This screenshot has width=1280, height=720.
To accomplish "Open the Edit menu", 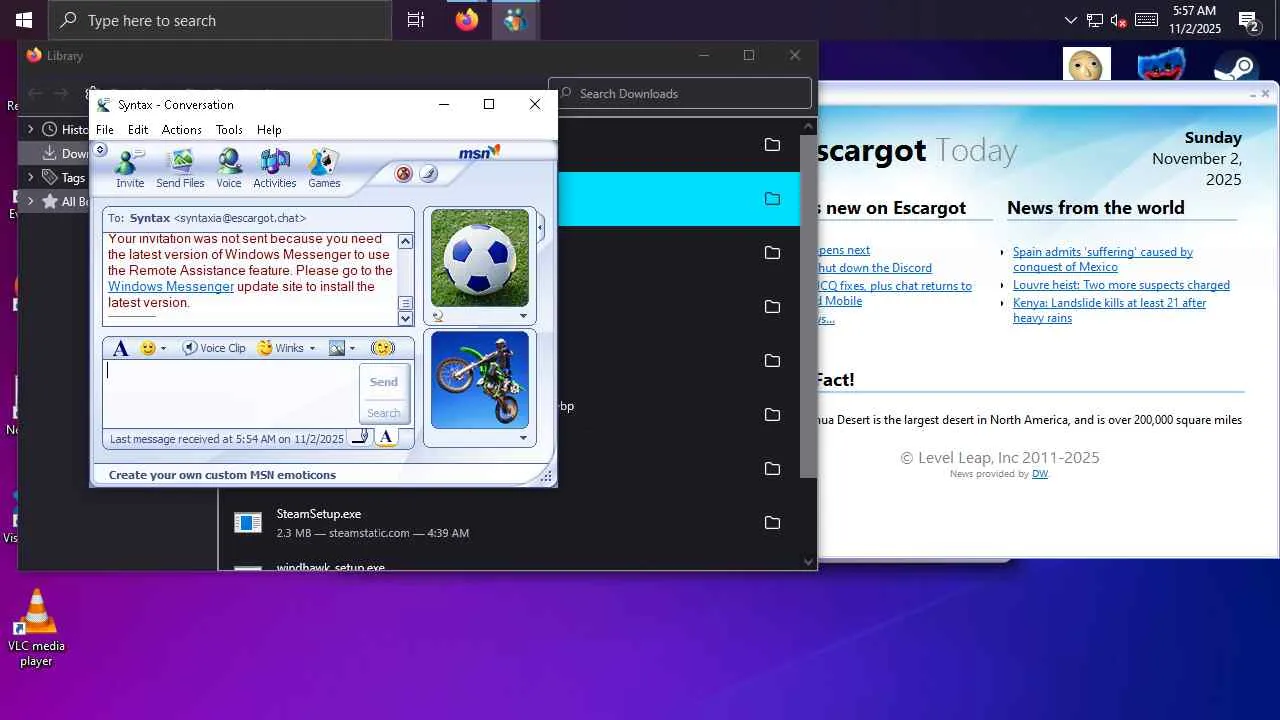I will click(x=138, y=130).
